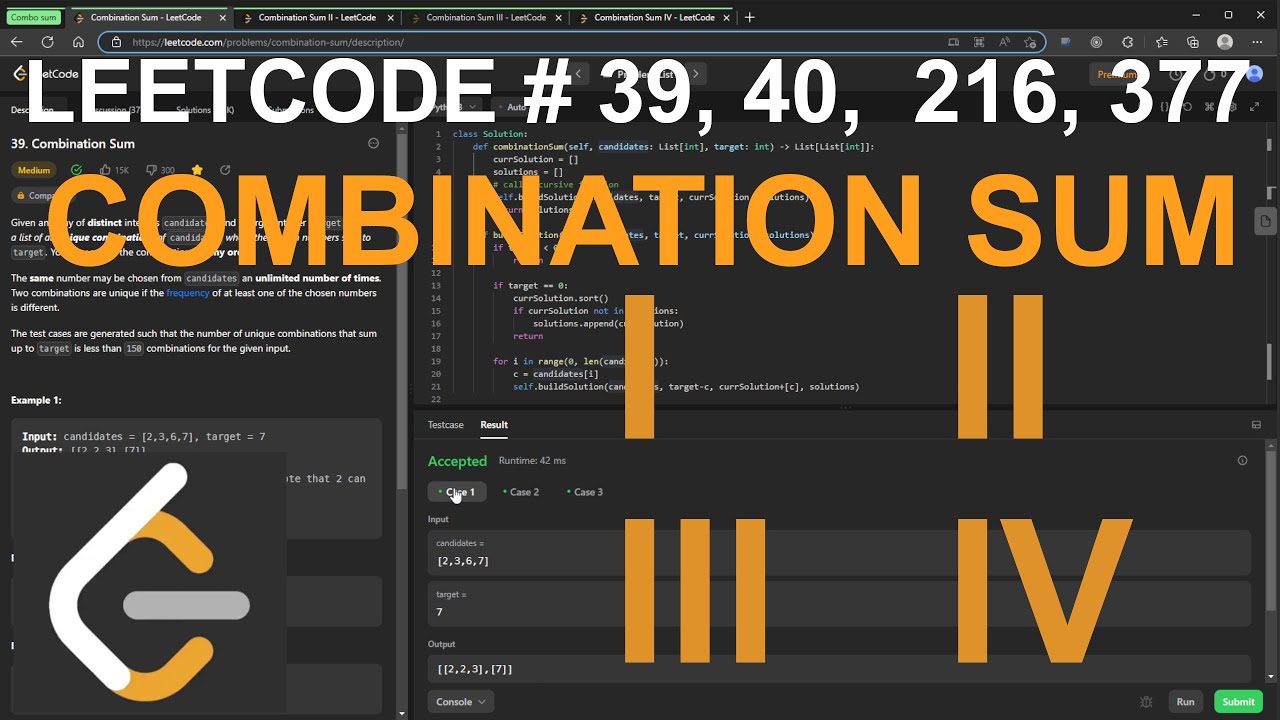Viewport: 1280px width, 720px height.
Task: Click the Medium difficulty badge
Action: (34, 170)
